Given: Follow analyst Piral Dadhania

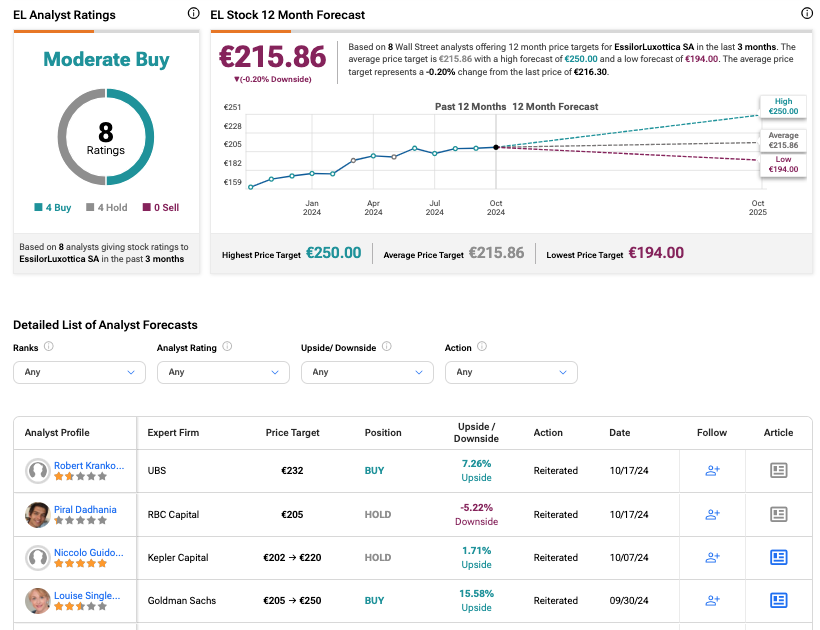Looking at the screenshot, I should tap(713, 514).
